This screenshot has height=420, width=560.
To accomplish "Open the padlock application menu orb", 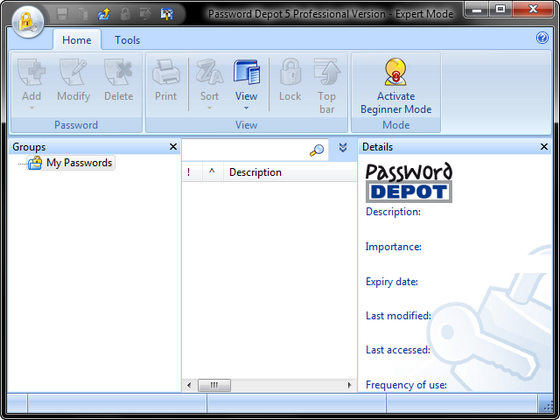I will (x=28, y=21).
